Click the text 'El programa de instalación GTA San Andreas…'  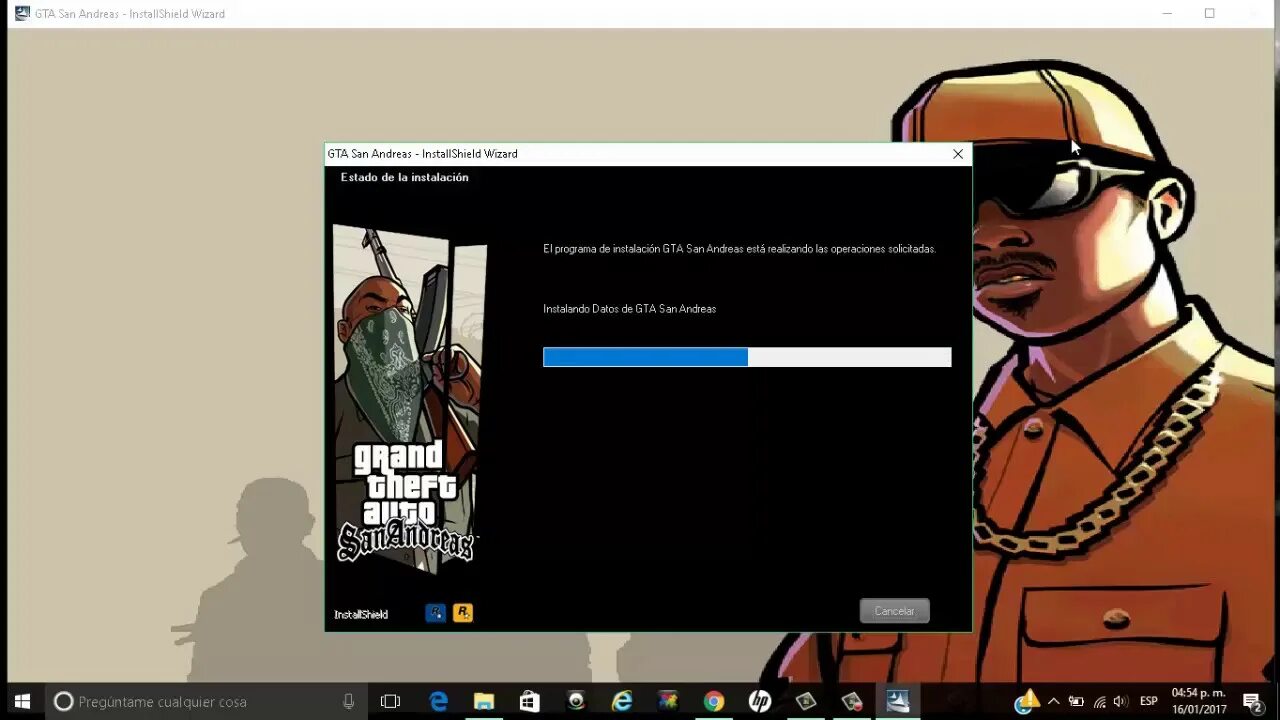(x=739, y=249)
